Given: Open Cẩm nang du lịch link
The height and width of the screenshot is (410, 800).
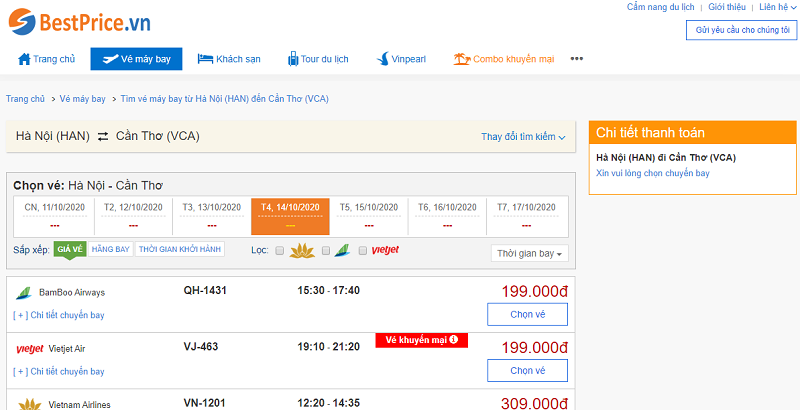Looking at the screenshot, I should pyautogui.click(x=660, y=7).
